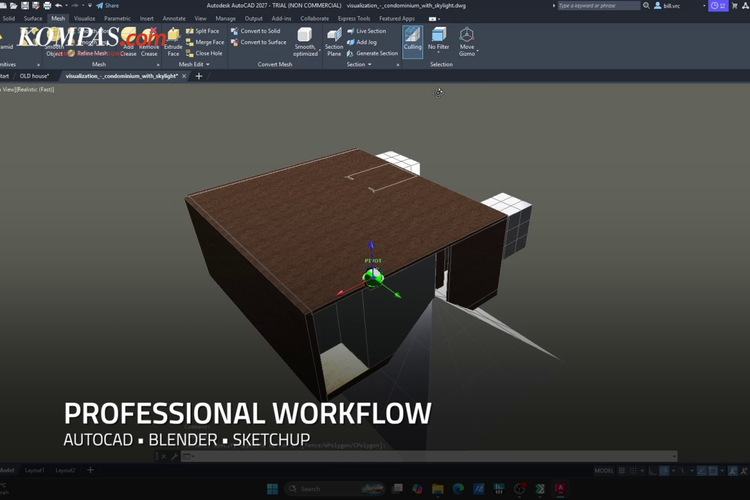Click the command line customize wrench icon

[175, 456]
